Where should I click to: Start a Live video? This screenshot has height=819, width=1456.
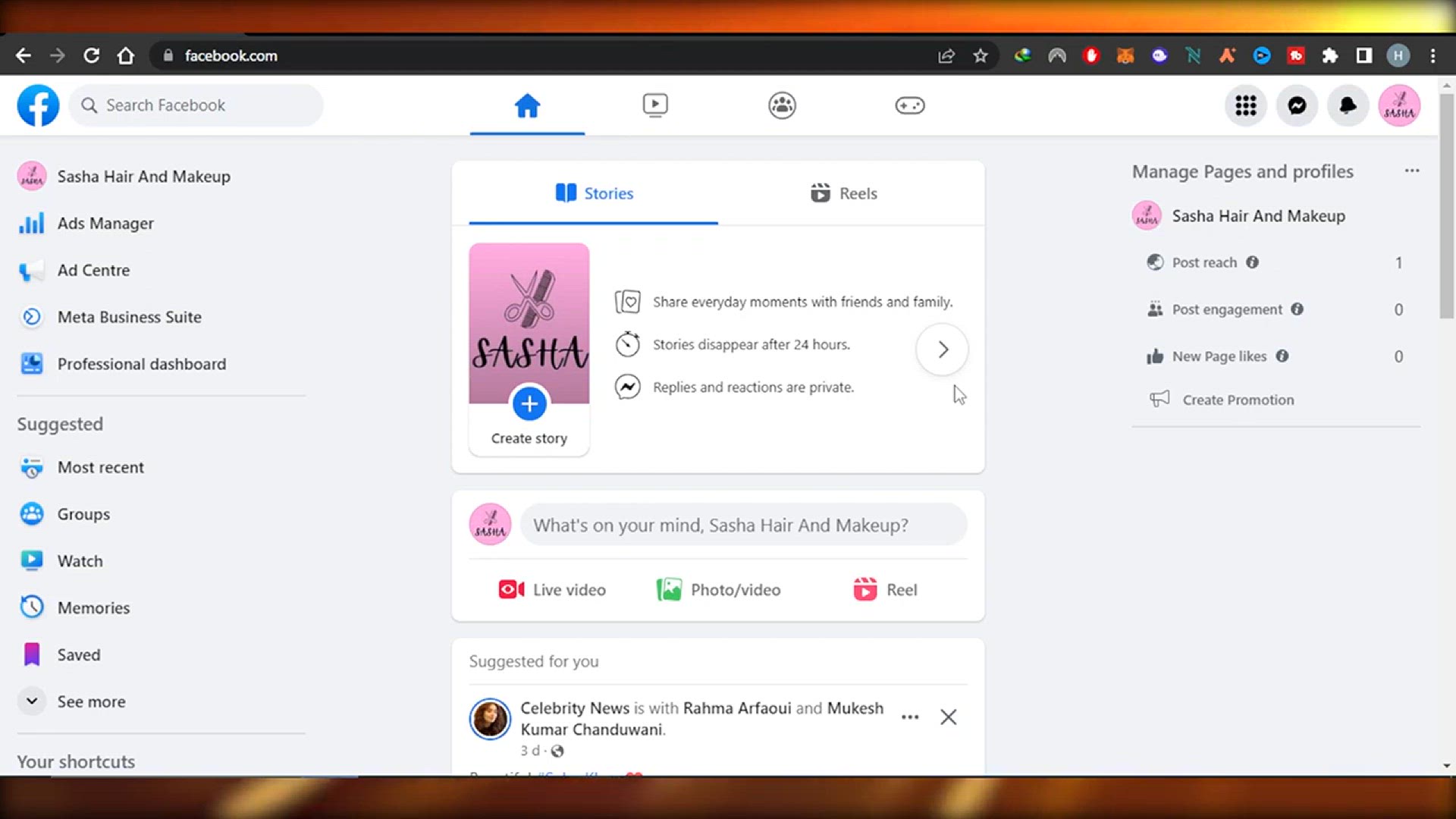tap(552, 590)
